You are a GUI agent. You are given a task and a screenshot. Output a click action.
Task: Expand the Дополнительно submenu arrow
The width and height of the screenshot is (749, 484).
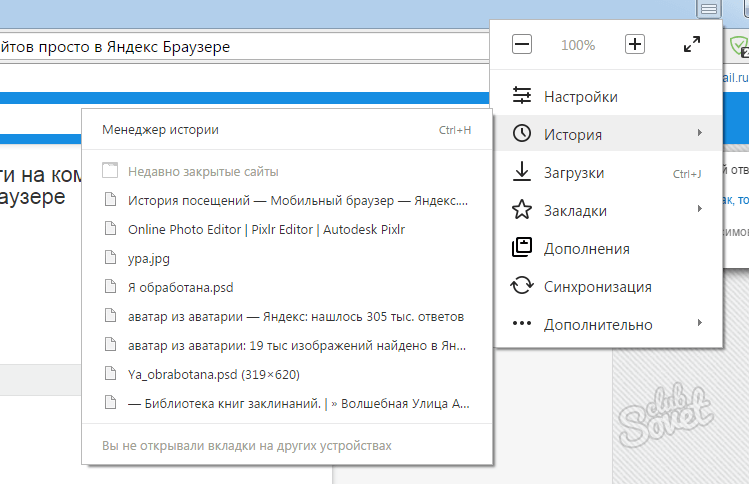click(x=700, y=324)
